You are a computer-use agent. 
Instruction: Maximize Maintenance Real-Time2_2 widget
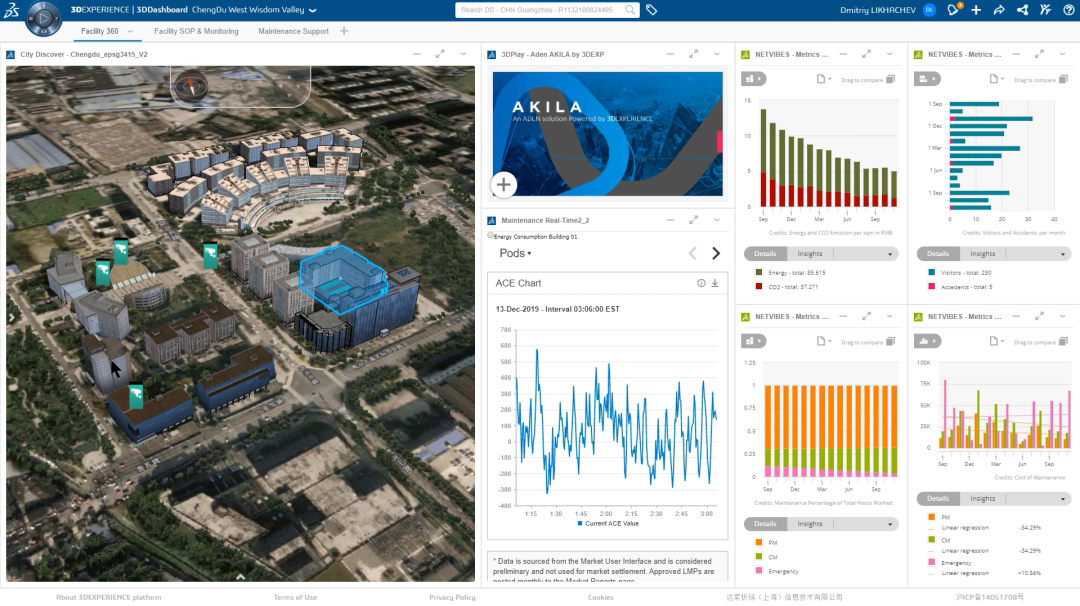click(694, 220)
